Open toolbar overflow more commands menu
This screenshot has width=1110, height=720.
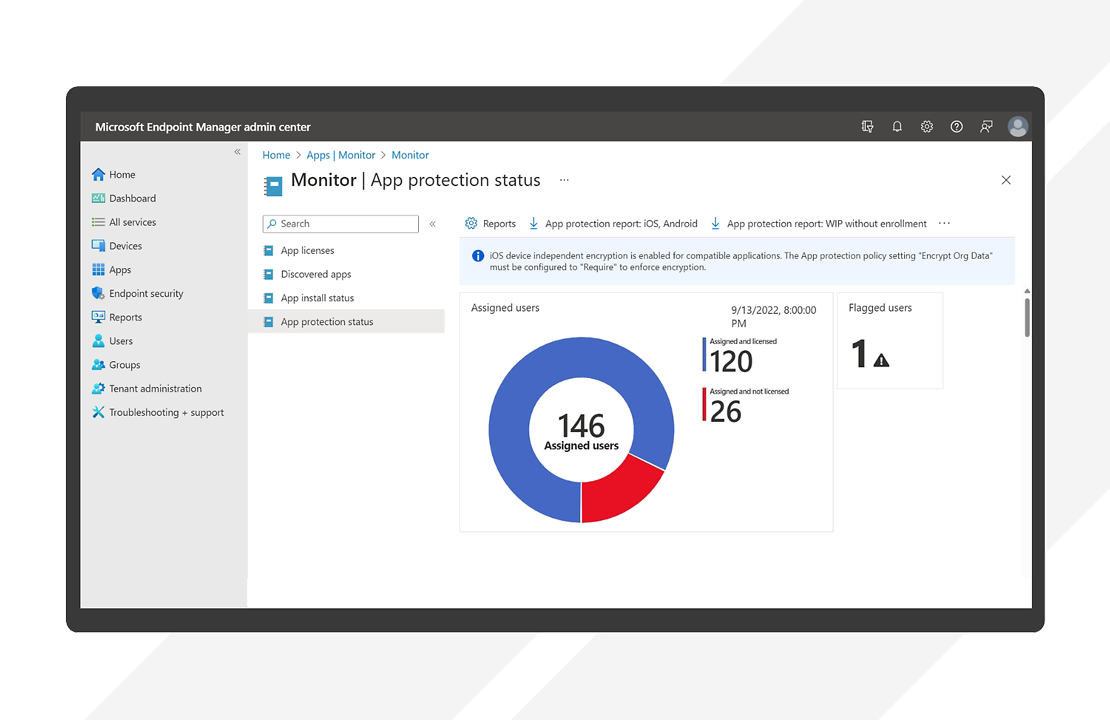tap(944, 224)
